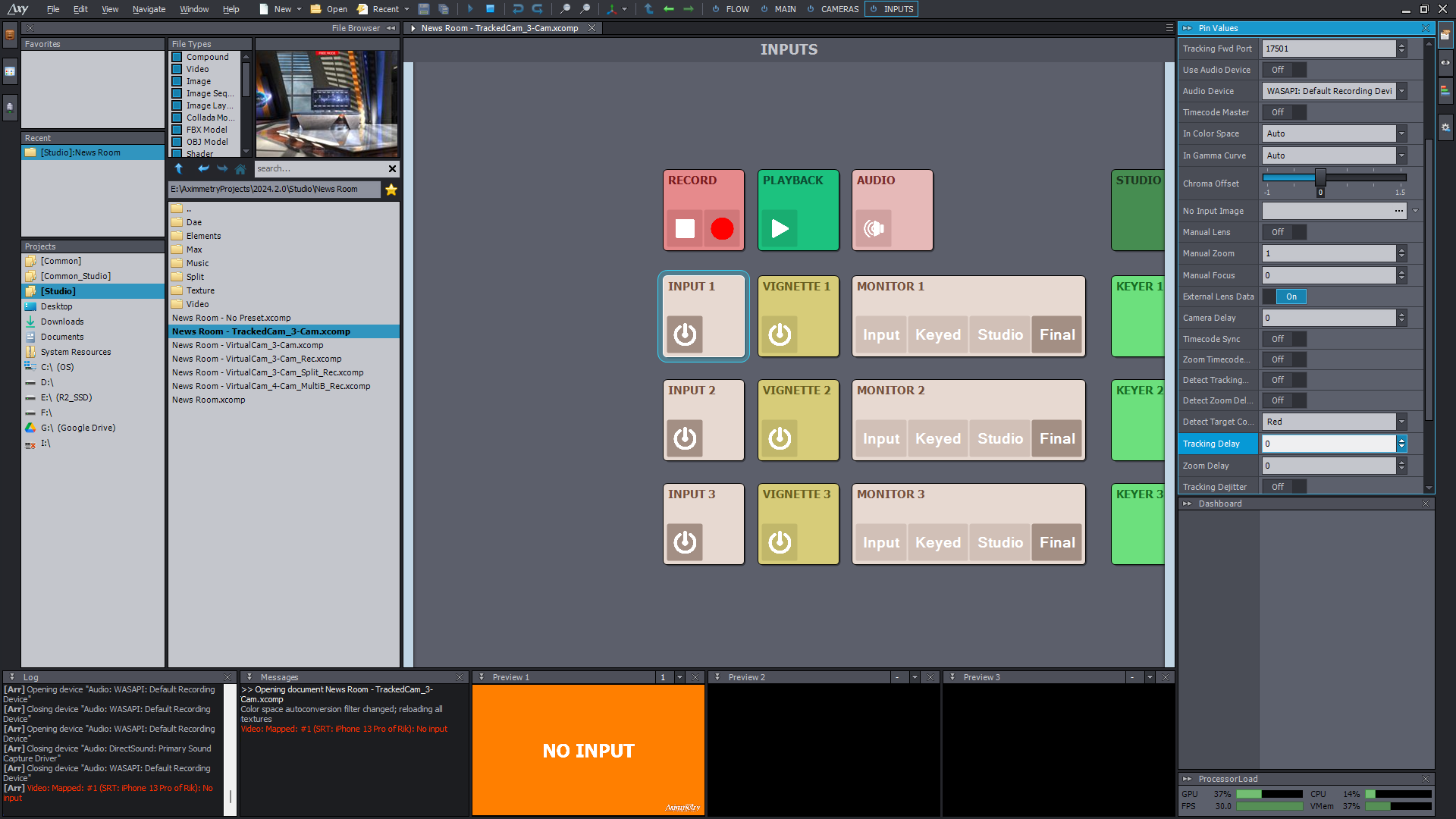Open the CAMERAS menu tab
This screenshot has width=1456, height=819.
(838, 9)
